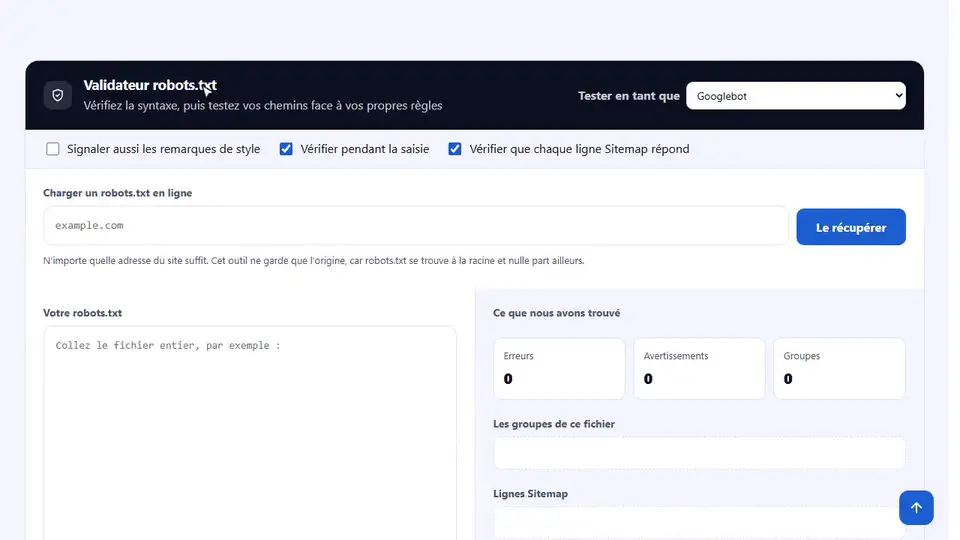Click inside the 'Votre robots.txt' text area
Viewport: 960px width, 540px height.
coord(250,433)
